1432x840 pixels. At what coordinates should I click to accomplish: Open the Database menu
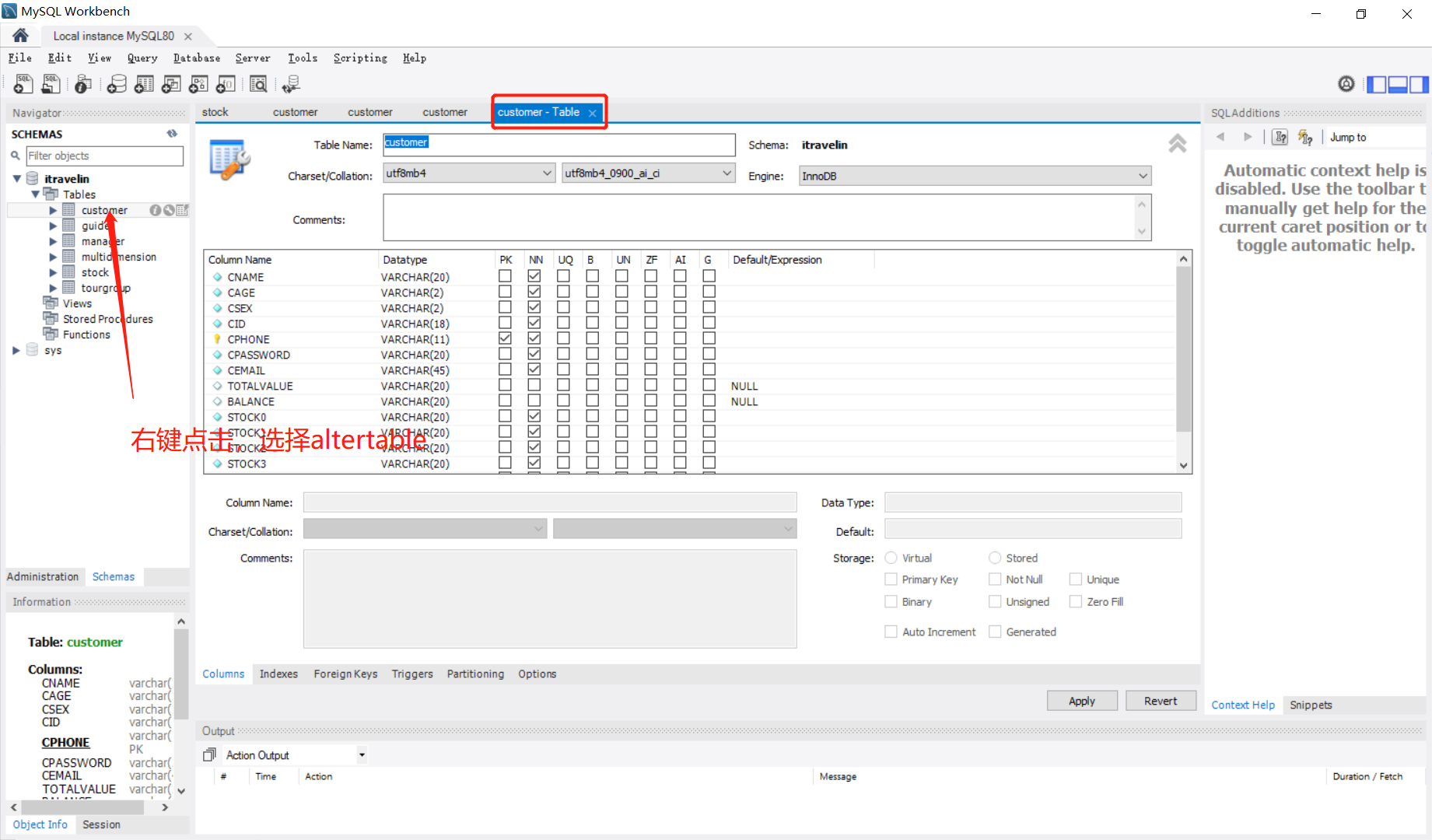(x=197, y=58)
